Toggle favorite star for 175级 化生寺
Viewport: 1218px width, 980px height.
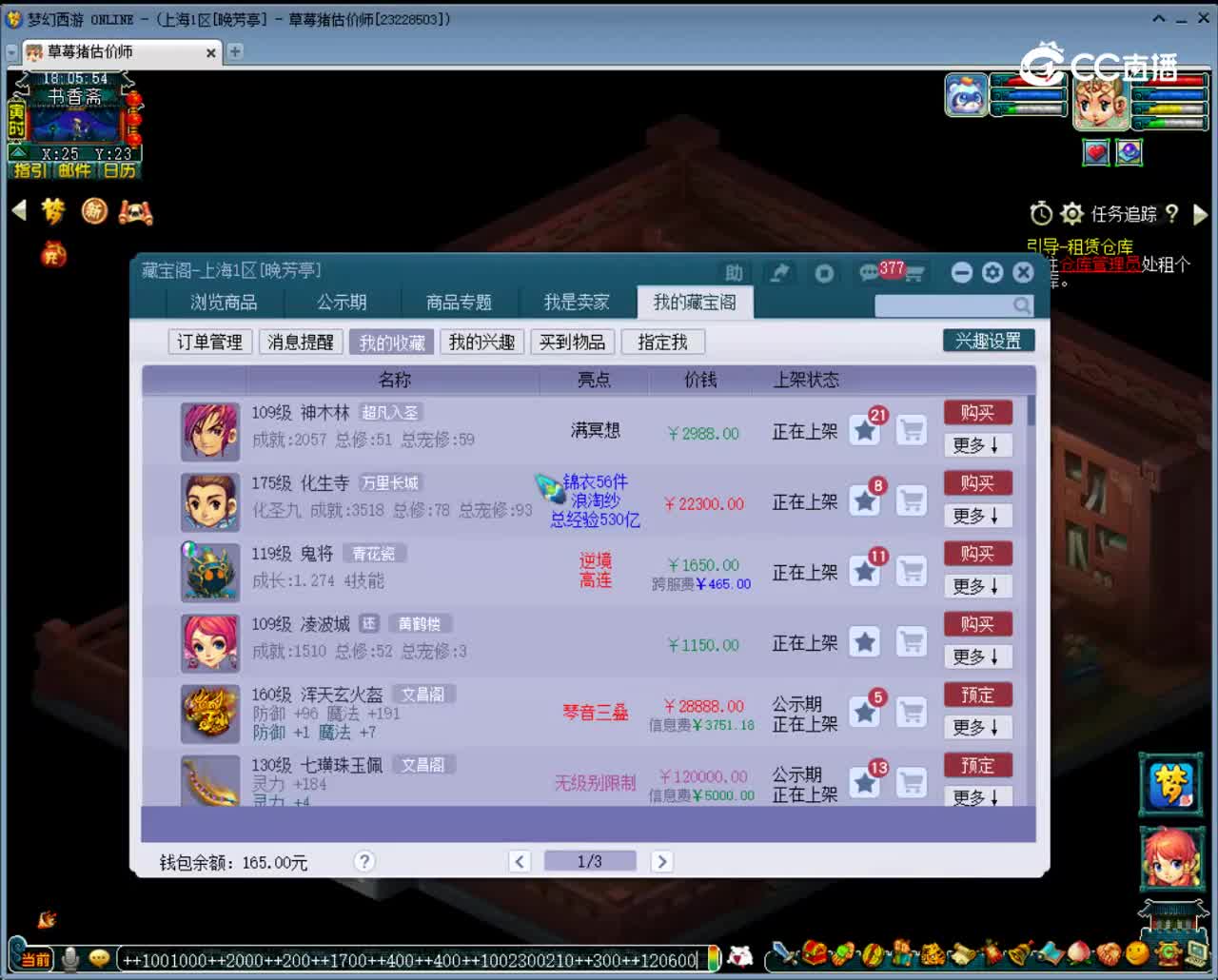(865, 501)
